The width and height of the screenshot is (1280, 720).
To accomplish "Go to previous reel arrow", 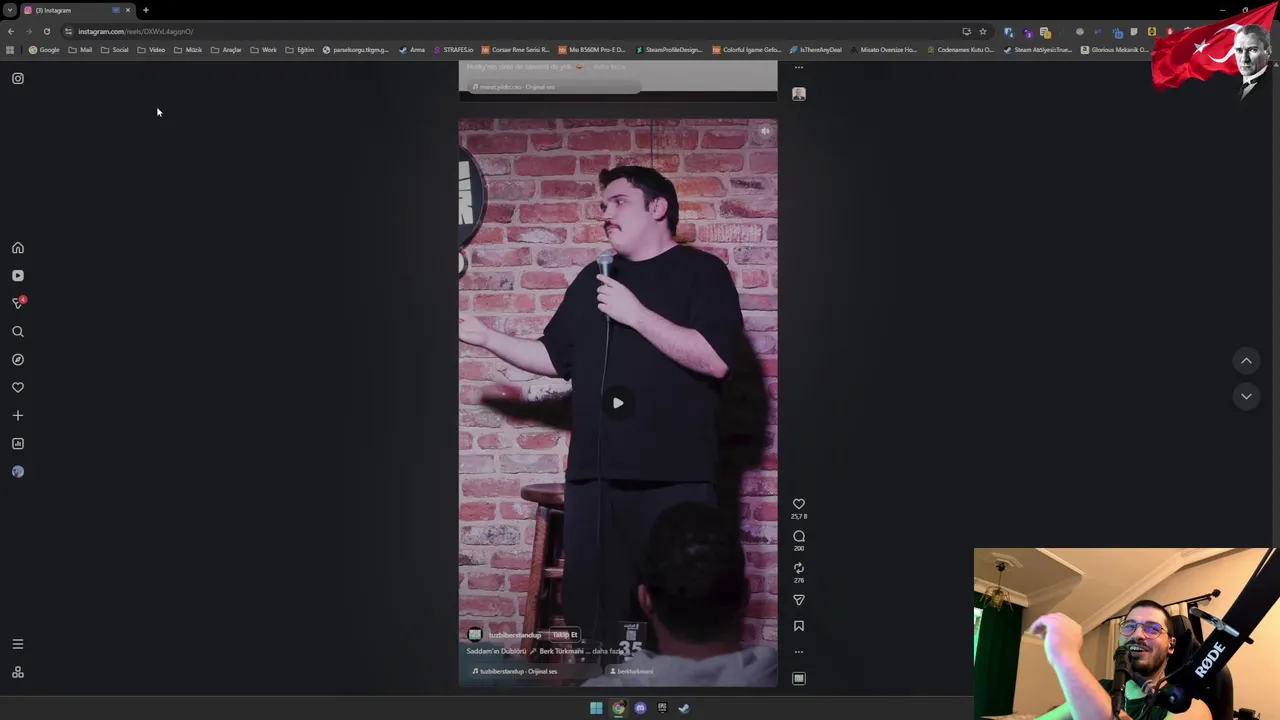I will point(1246,360).
